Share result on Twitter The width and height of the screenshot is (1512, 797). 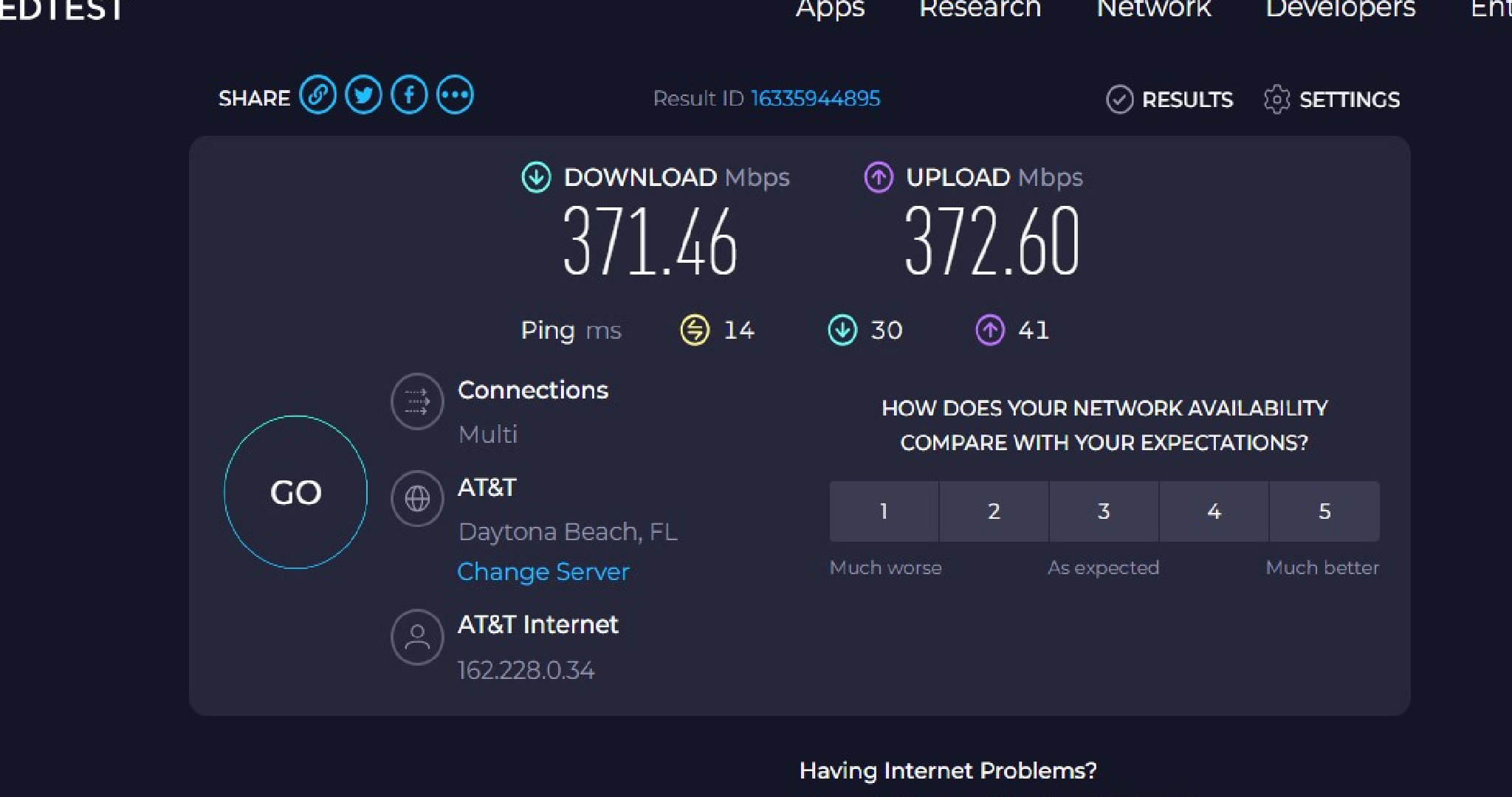click(363, 96)
